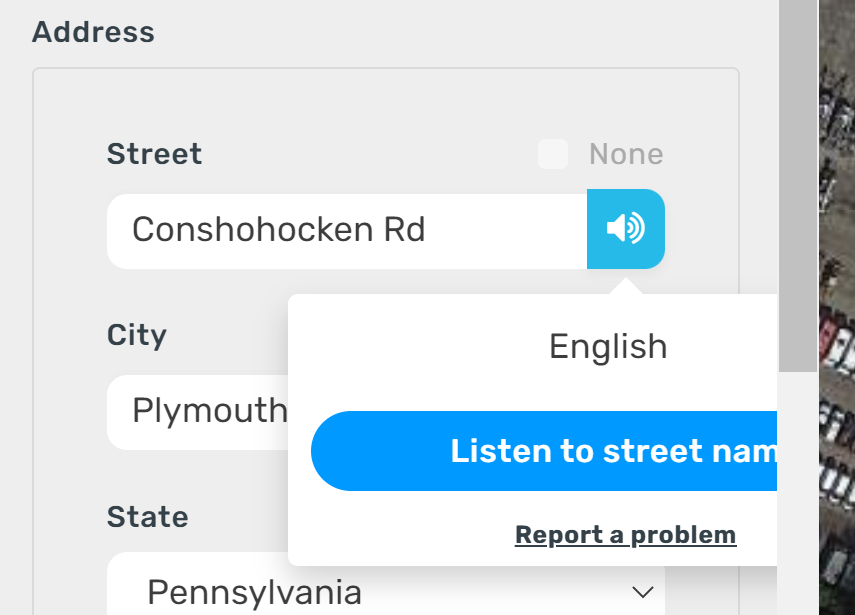This screenshot has height=615, width=855.
Task: Click the popup's pointer arrow under speaker
Action: 625,286
